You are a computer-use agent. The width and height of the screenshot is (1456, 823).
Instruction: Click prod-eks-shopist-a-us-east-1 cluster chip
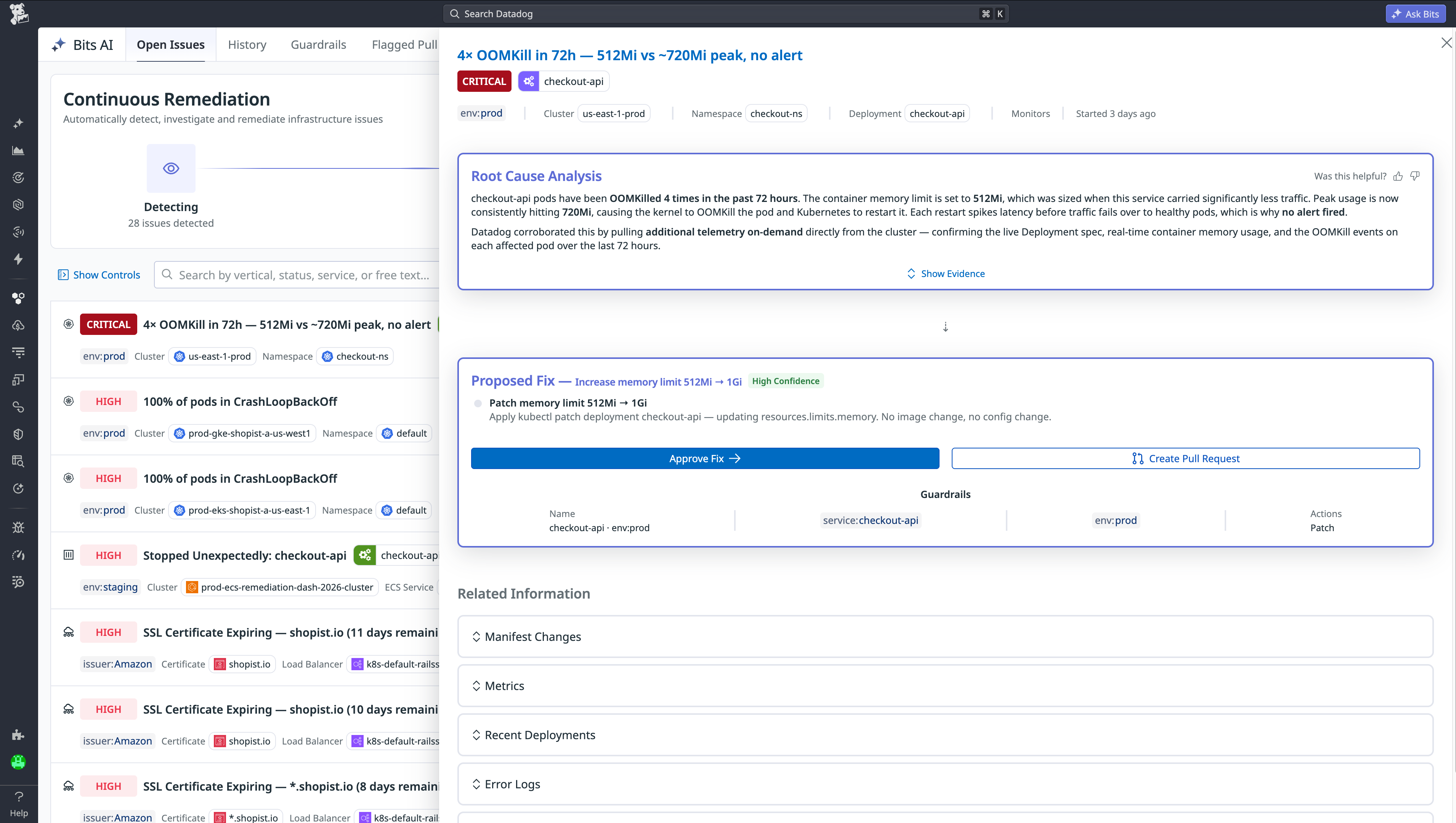click(242, 510)
